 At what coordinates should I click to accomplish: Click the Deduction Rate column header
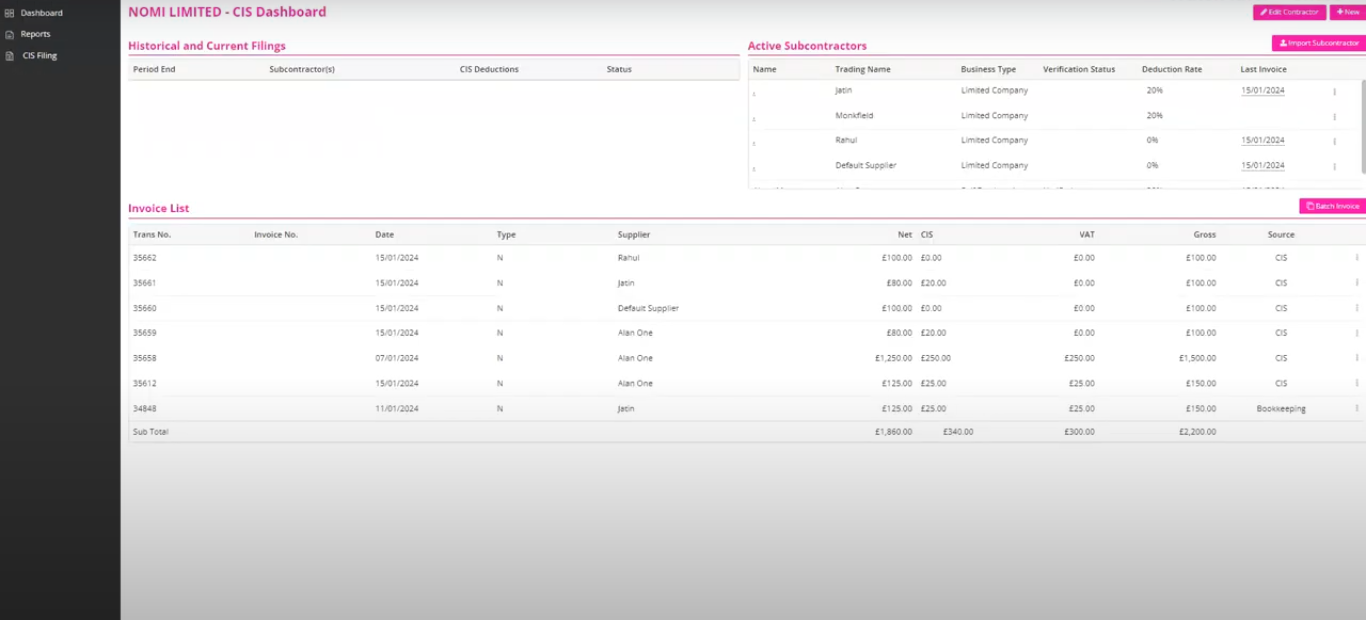tap(1172, 69)
